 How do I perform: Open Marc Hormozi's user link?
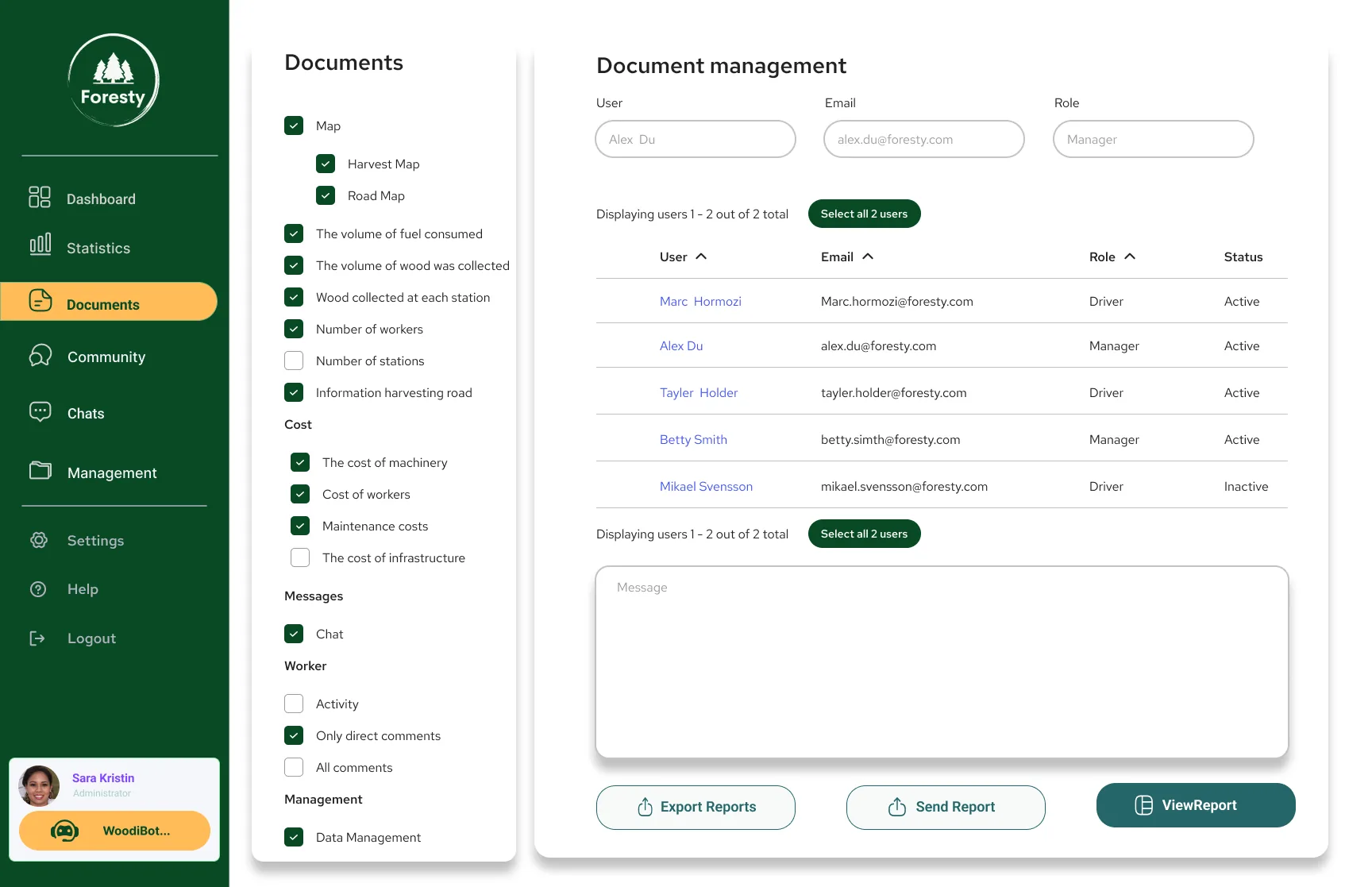pyautogui.click(x=700, y=301)
